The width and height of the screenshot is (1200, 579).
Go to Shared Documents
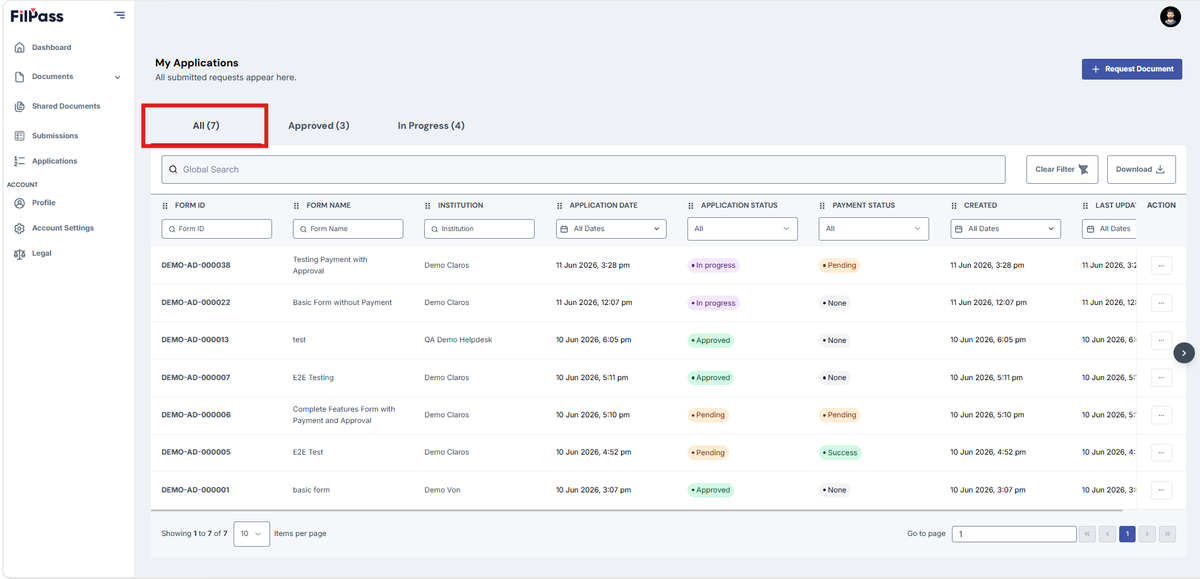(66, 106)
